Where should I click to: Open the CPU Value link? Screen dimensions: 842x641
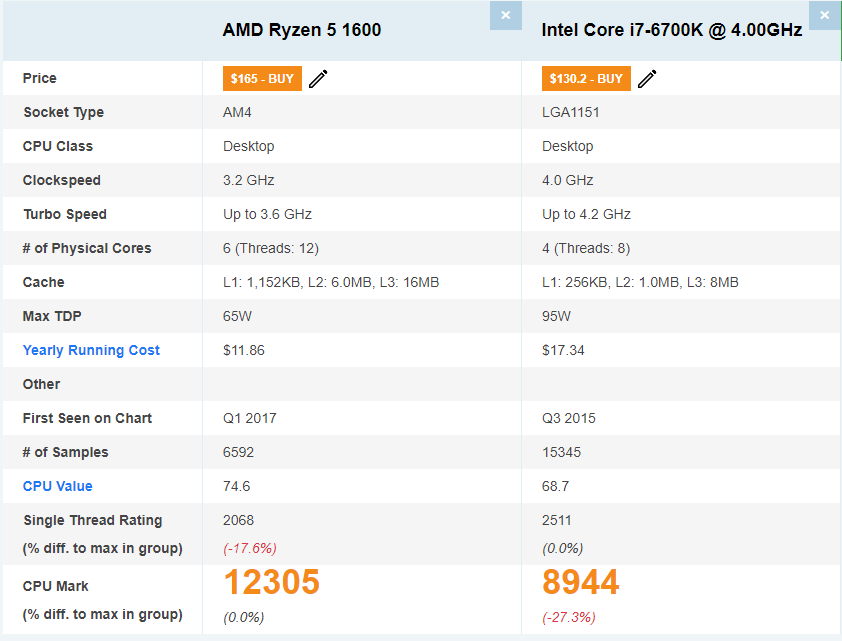click(57, 486)
